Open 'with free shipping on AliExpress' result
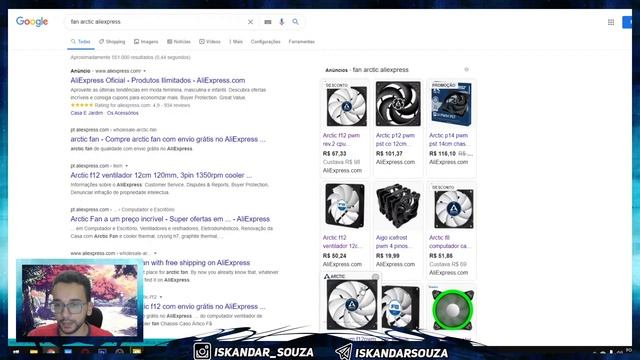Image resolution: width=640 pixels, height=360 pixels. coord(197,262)
